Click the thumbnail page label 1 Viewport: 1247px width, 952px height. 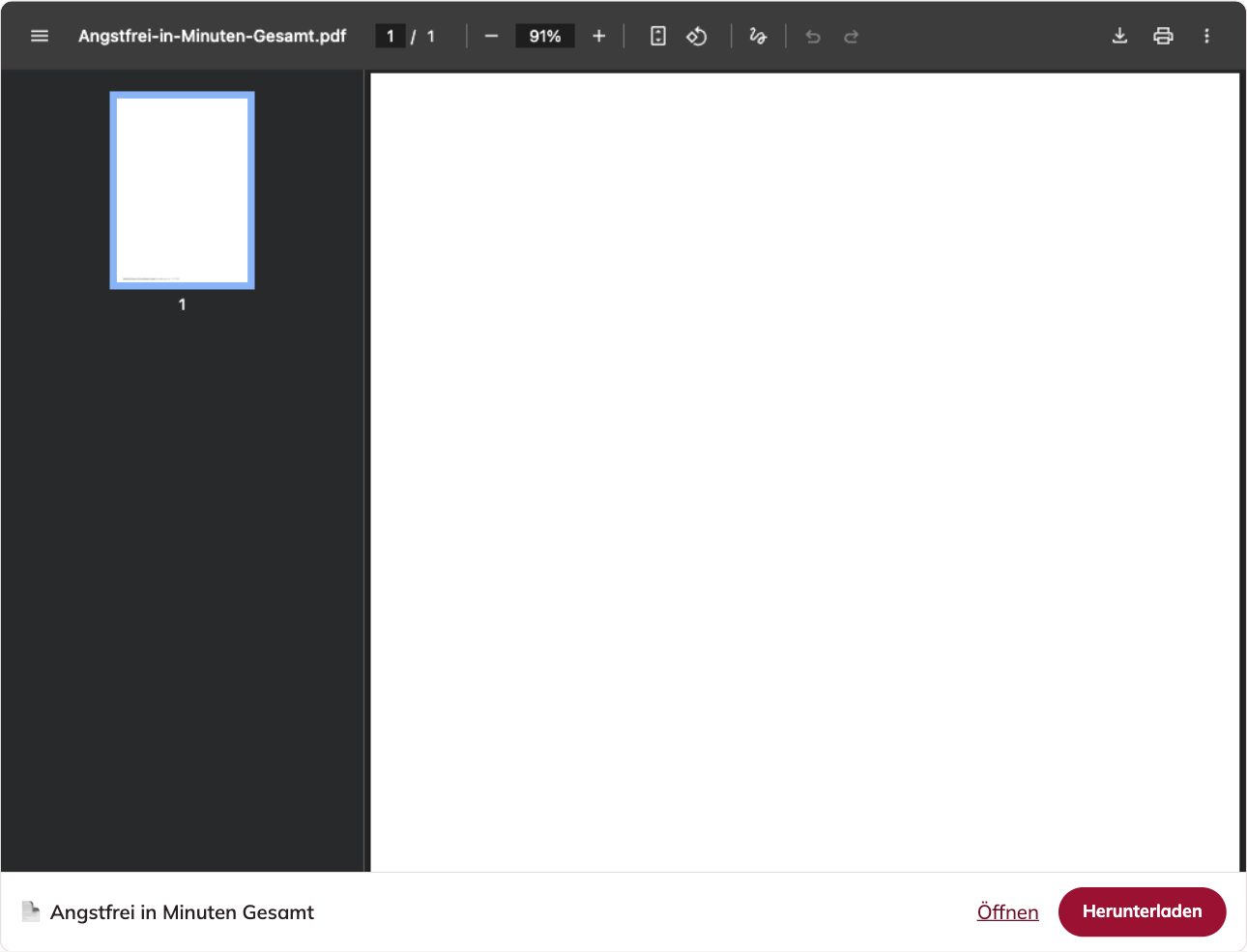(182, 304)
